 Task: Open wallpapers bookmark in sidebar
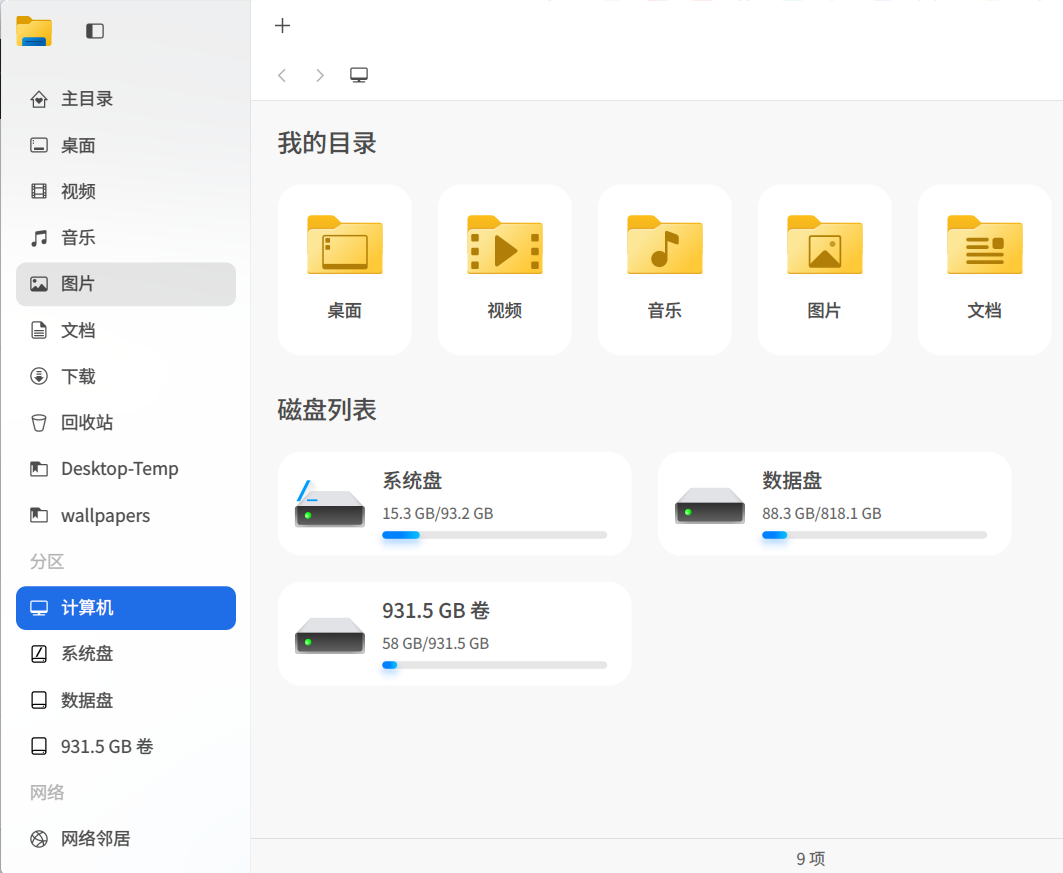[126, 515]
